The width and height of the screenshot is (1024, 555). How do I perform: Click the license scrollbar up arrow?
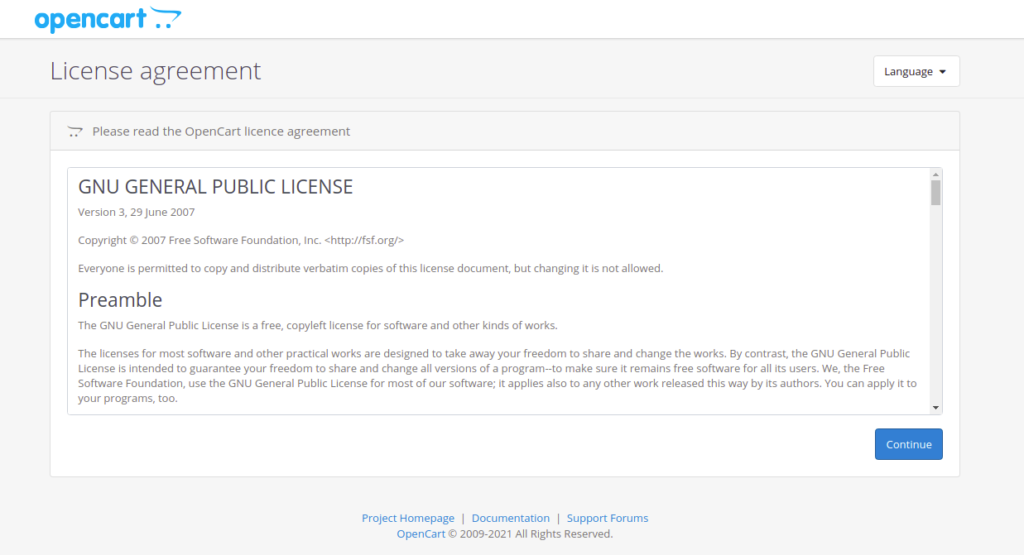tap(936, 174)
